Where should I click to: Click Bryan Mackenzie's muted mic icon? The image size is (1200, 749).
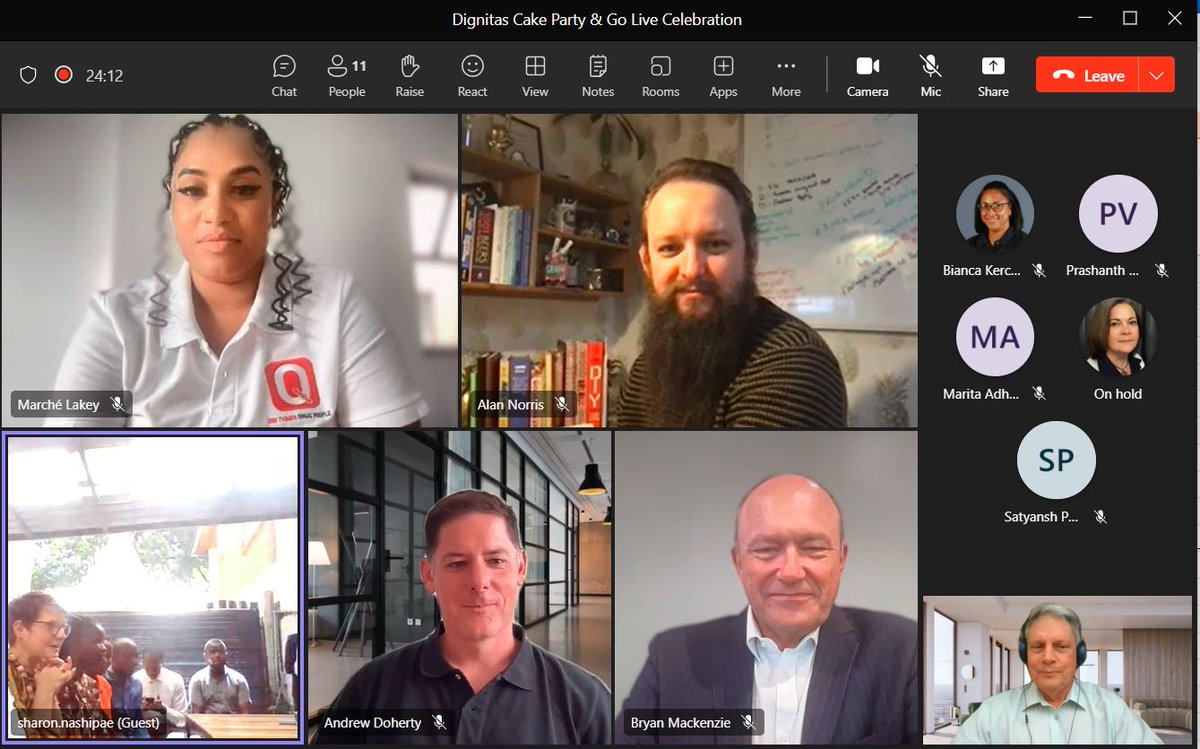click(x=747, y=722)
